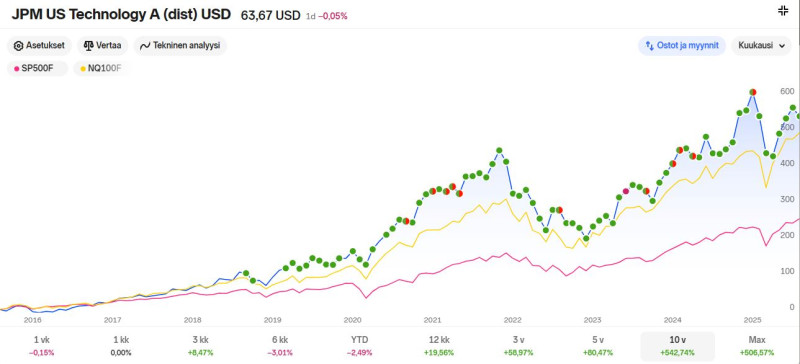Image resolution: width=800 pixels, height=364 pixels.
Task: Toggle the NQ100F comparison chip
Action: tap(101, 68)
